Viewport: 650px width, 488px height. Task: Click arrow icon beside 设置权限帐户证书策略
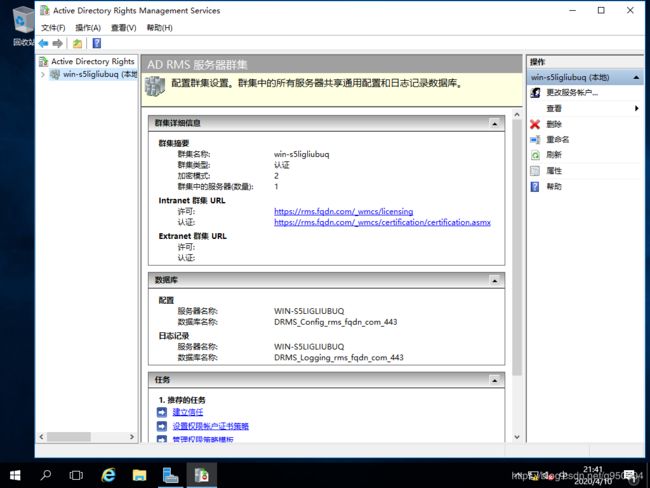[x=162, y=426]
